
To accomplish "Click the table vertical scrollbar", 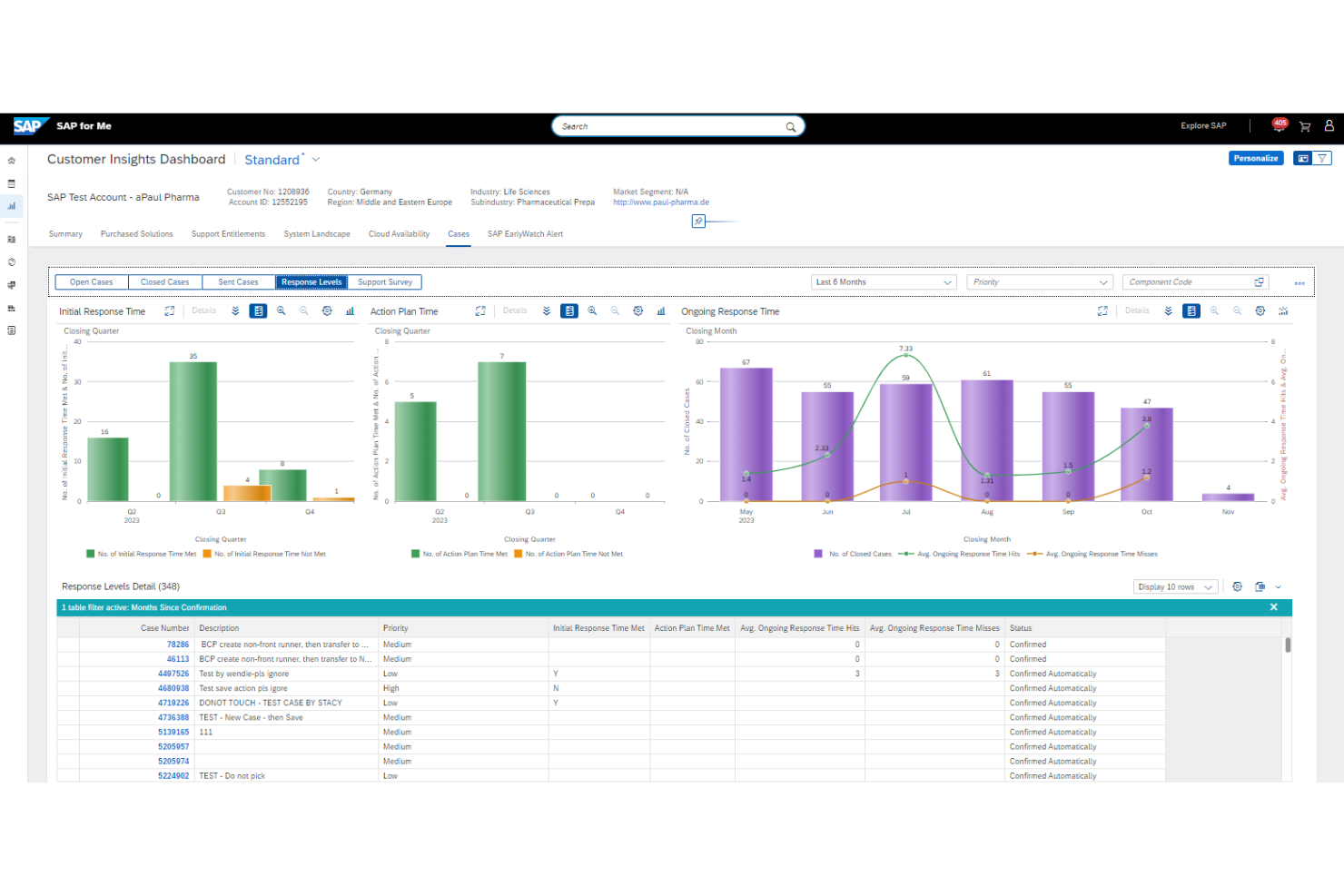I will coord(1288,645).
